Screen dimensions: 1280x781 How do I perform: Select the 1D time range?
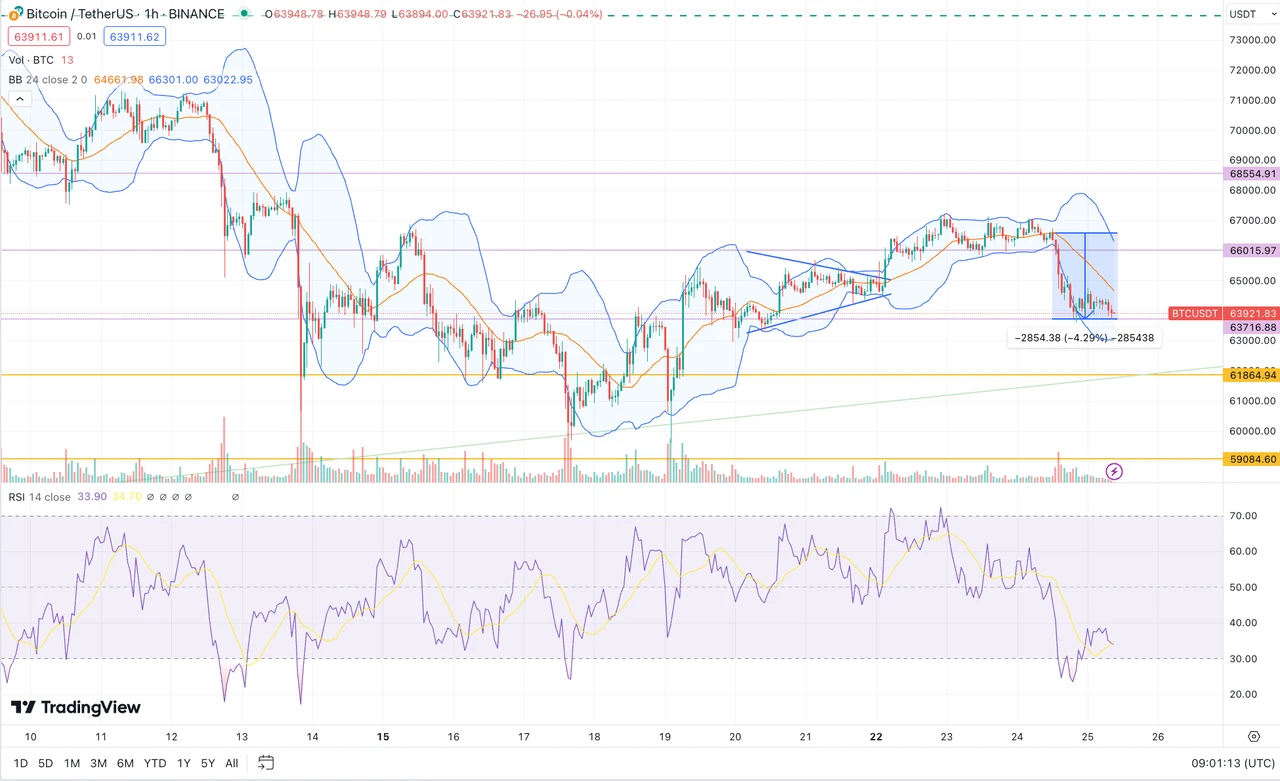pyautogui.click(x=20, y=763)
